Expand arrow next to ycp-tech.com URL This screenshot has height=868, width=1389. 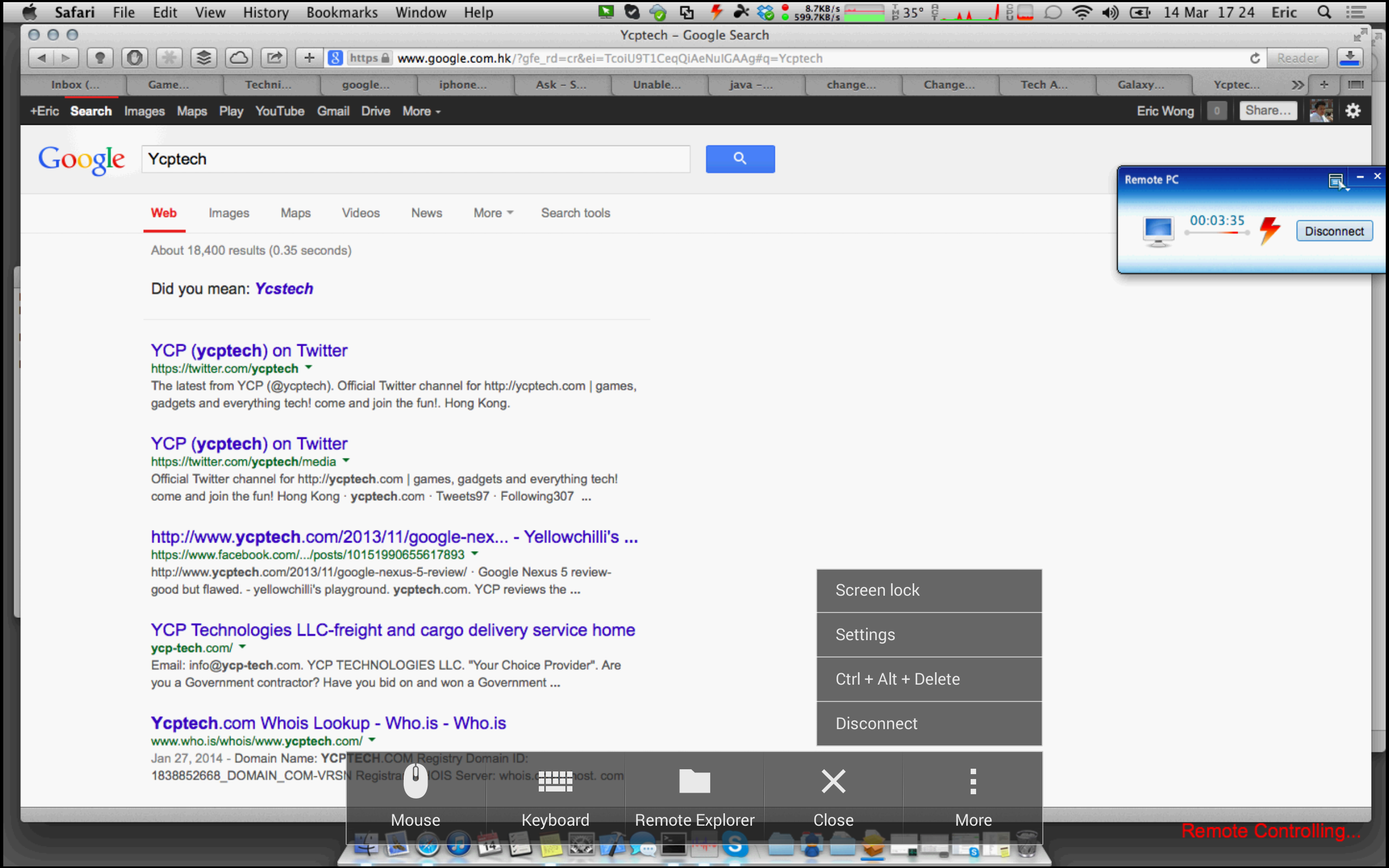(242, 647)
